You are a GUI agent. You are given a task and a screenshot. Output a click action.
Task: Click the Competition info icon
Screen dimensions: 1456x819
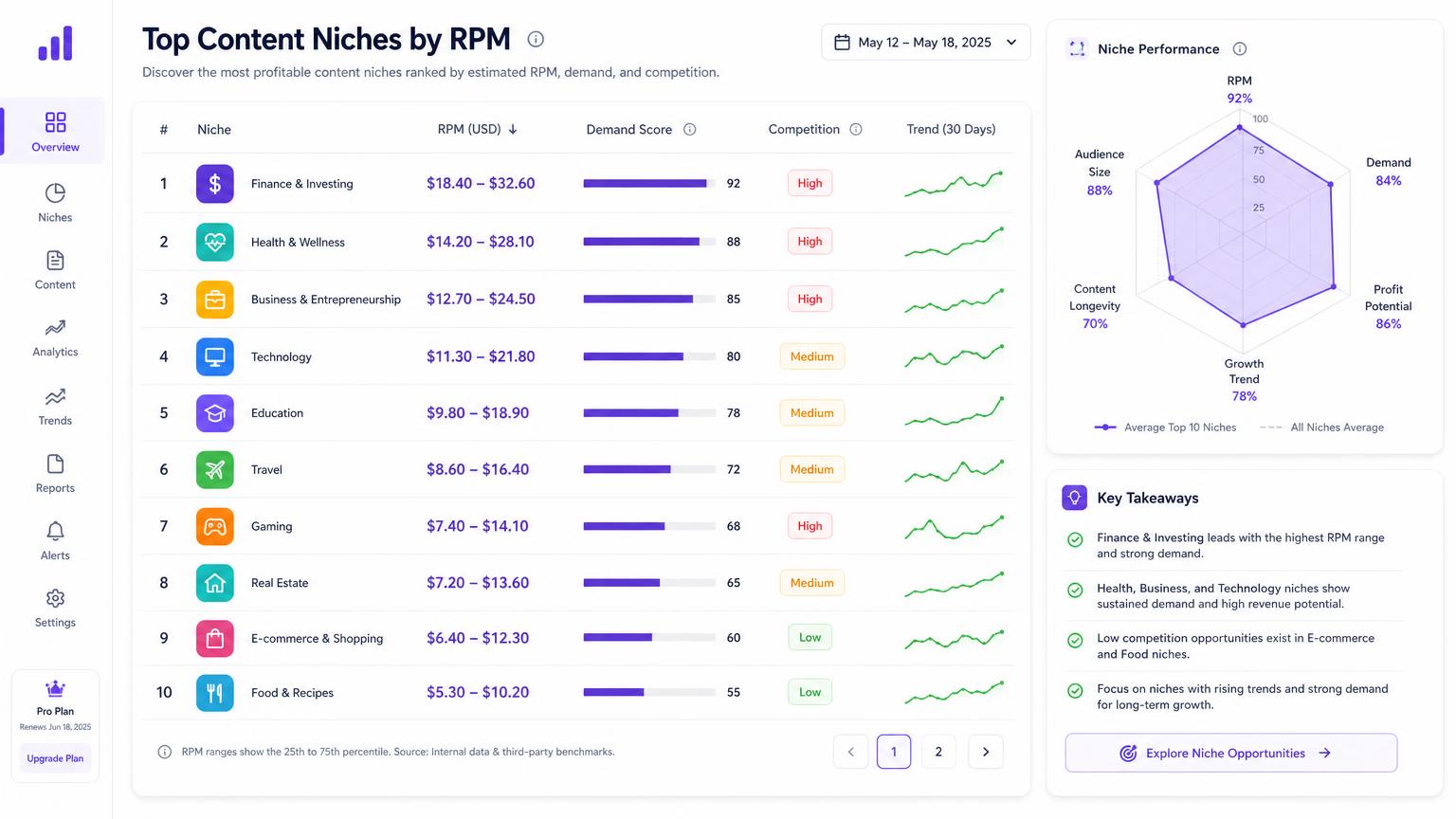[856, 129]
